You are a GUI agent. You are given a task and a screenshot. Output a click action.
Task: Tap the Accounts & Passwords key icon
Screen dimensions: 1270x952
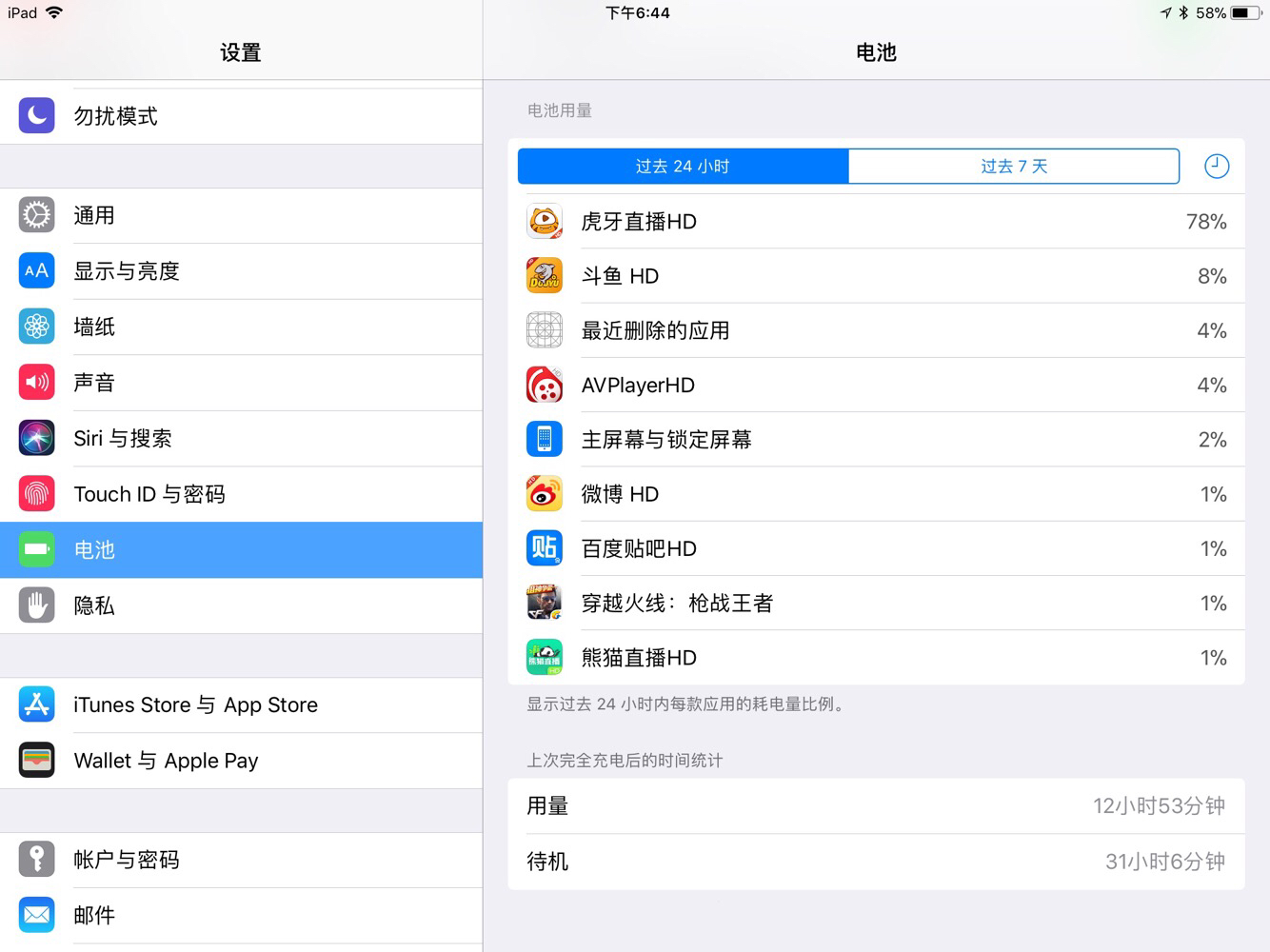pyautogui.click(x=36, y=860)
